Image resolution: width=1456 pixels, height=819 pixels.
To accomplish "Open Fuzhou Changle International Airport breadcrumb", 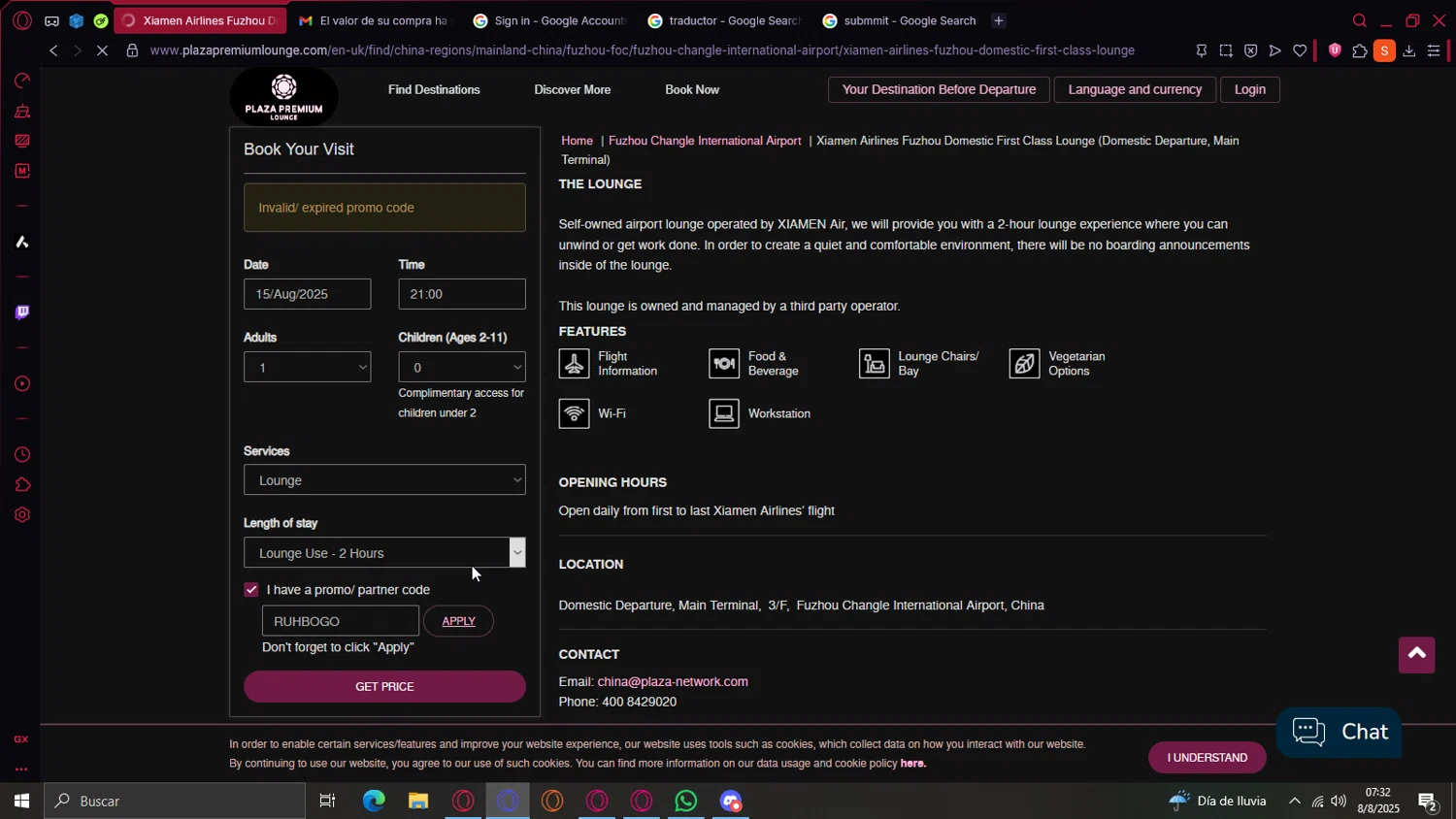I will [705, 141].
